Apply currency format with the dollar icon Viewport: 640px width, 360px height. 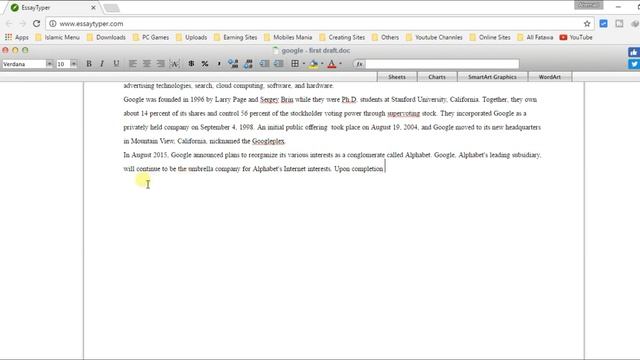click(191, 64)
